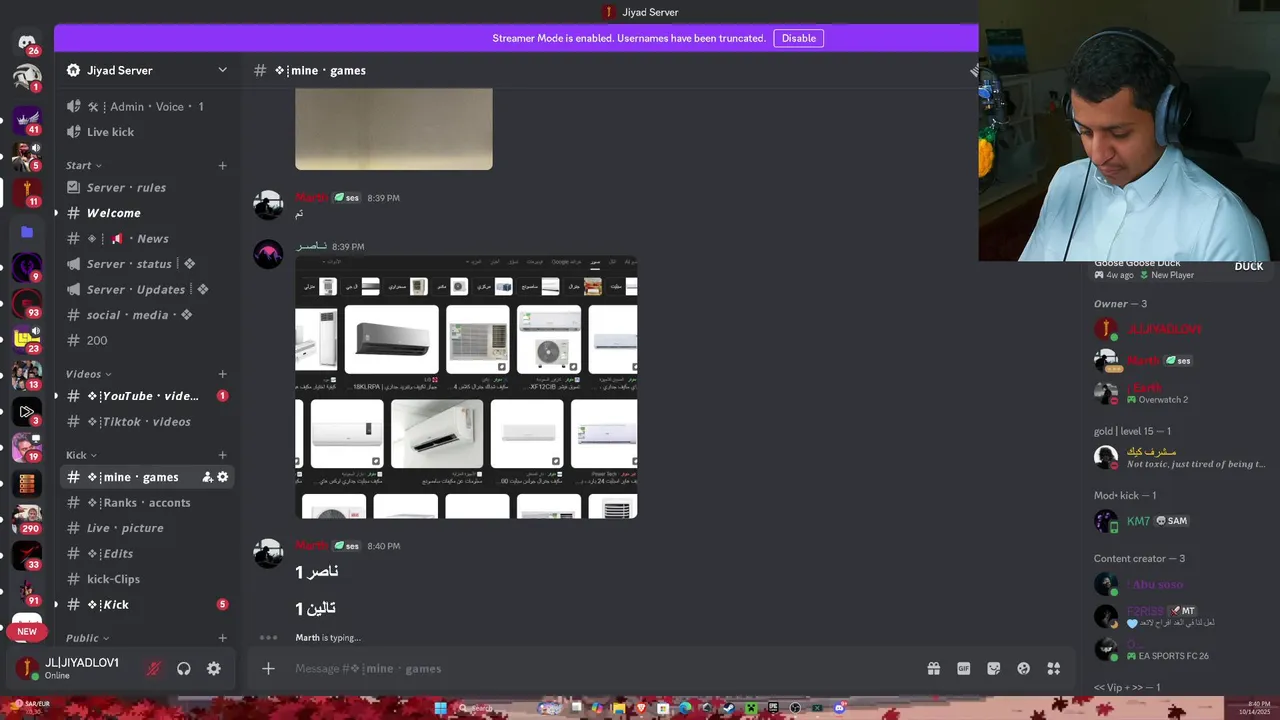This screenshot has height=720, width=1280.
Task: Click the plus attach button in message bar
Action: click(x=268, y=669)
